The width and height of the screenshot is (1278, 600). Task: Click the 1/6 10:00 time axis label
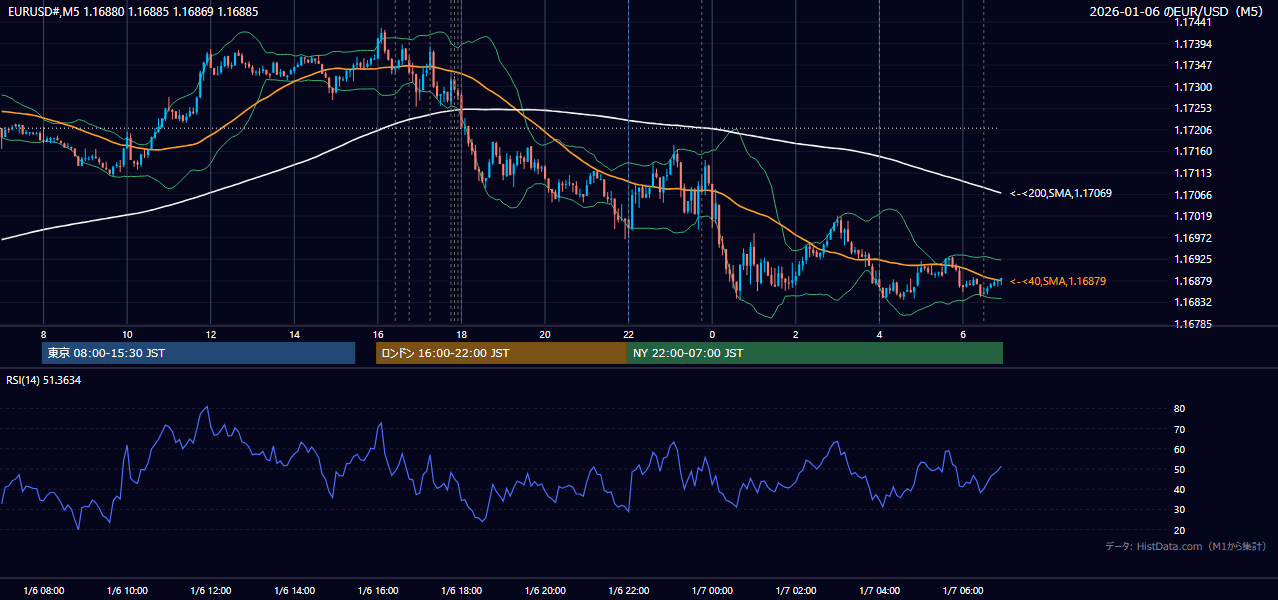coord(127,591)
